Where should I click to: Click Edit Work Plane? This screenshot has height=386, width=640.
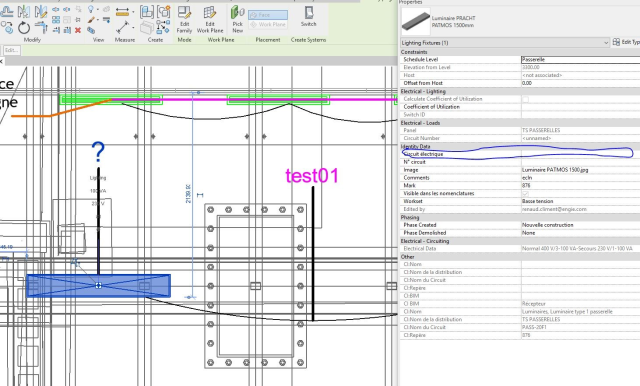(210, 19)
